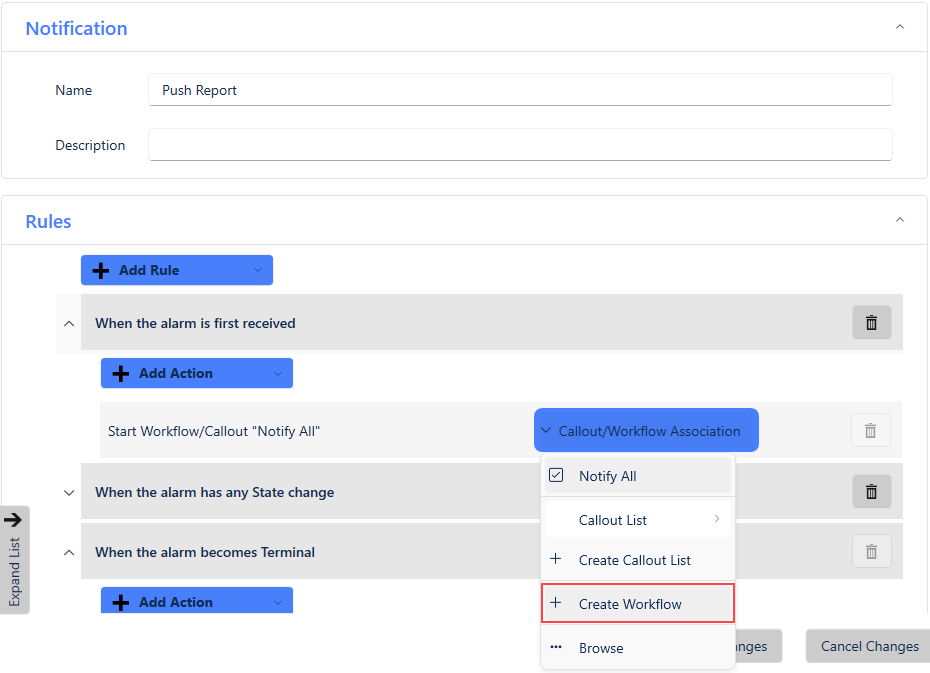
Task: Click the arrow icon on the Expand List sidebar
Action: [x=14, y=520]
